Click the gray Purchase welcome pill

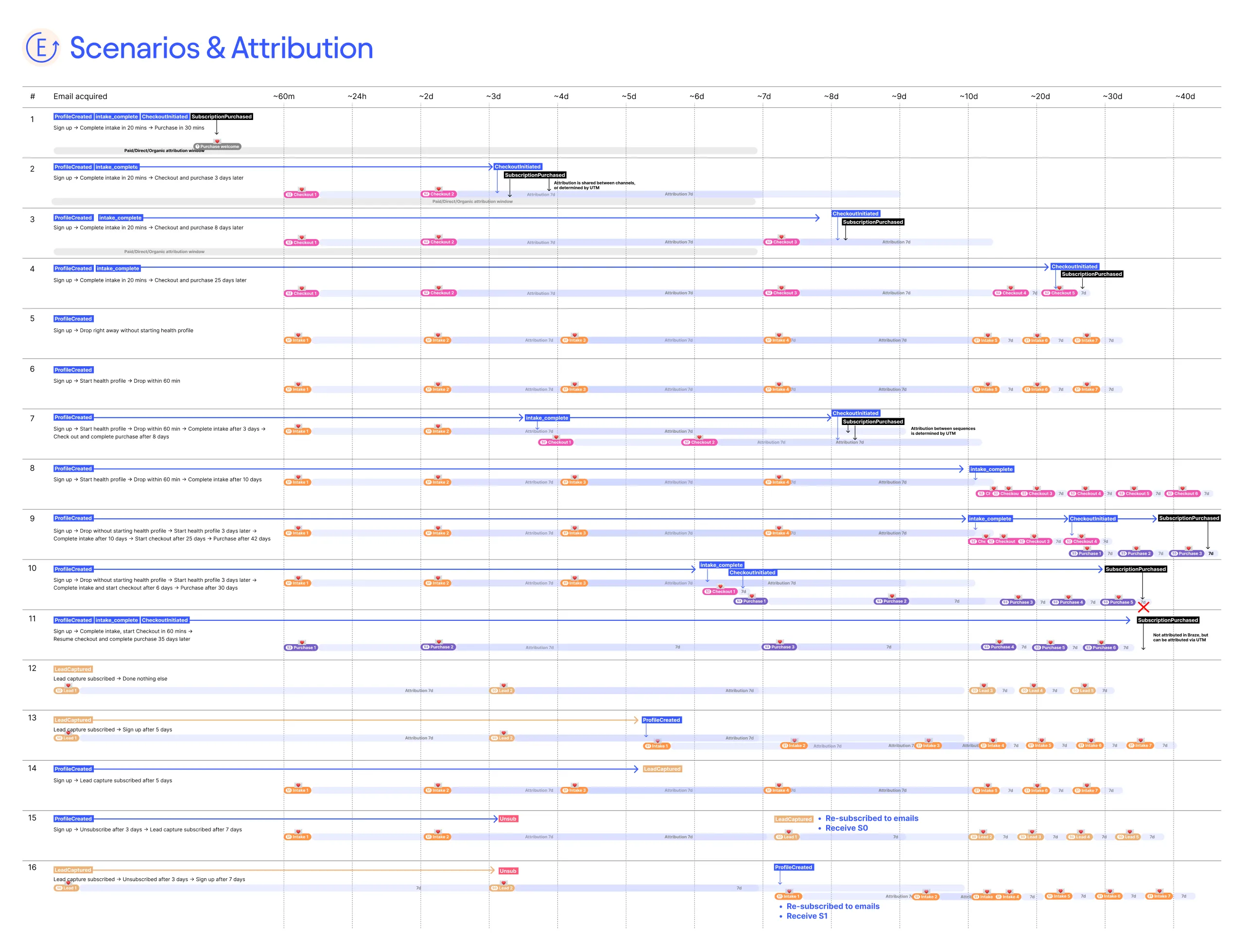point(218,147)
